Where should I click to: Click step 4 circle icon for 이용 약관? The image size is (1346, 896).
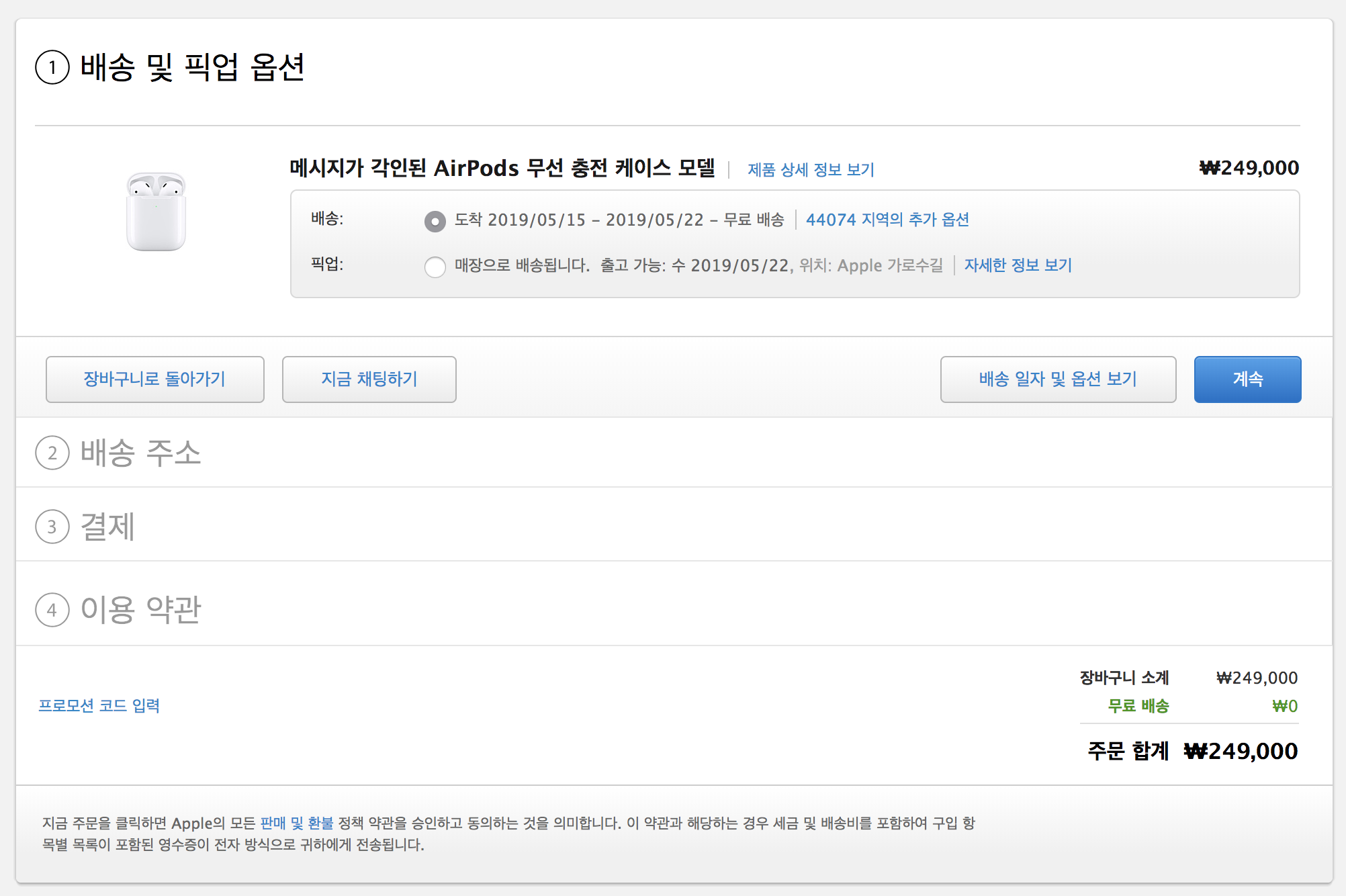(x=52, y=610)
